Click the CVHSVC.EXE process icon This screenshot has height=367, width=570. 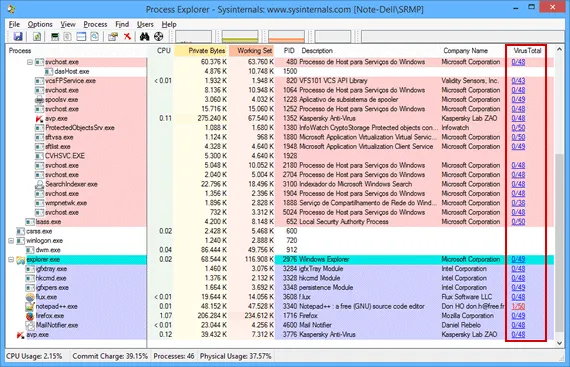pos(39,156)
